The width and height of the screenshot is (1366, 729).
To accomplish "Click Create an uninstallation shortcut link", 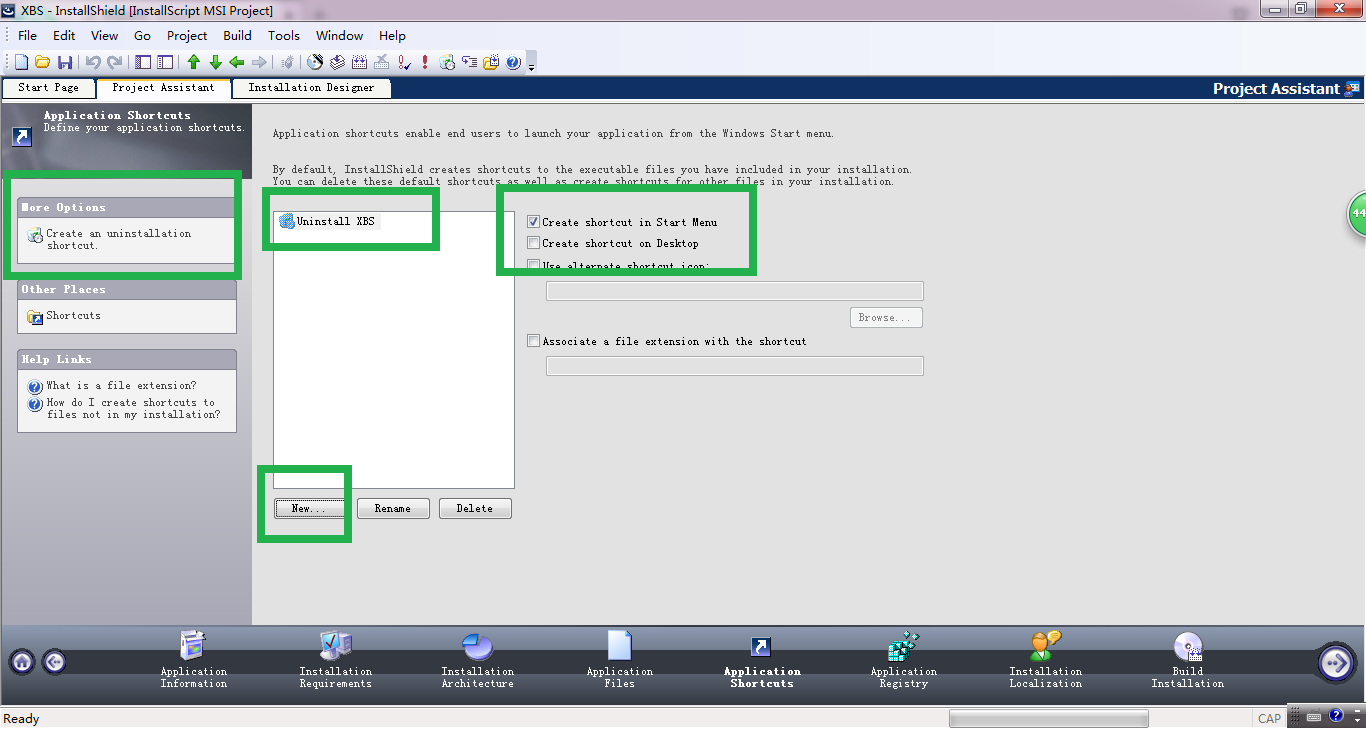I will [118, 239].
